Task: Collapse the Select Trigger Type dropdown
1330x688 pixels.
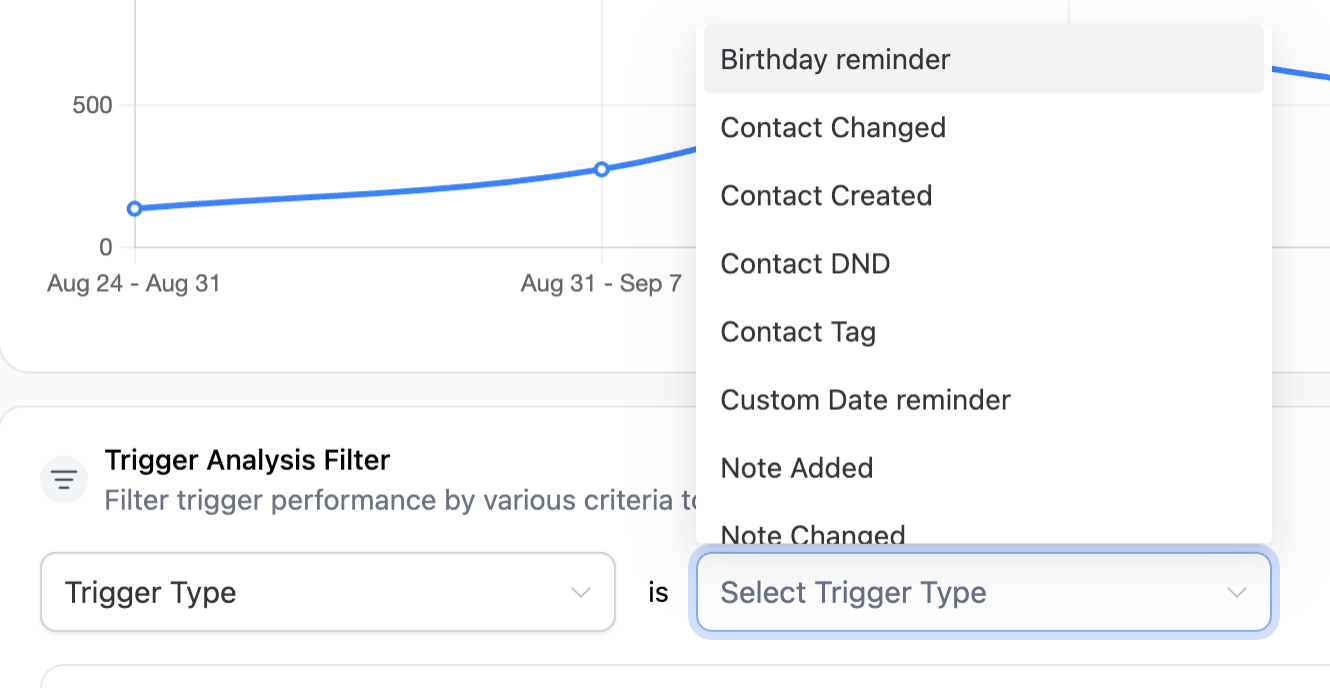Action: (983, 592)
